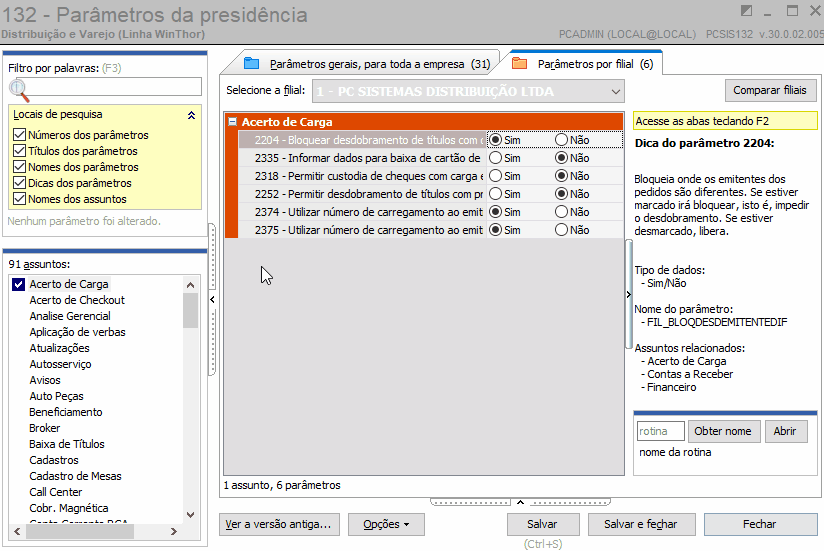
Task: Select Não for parameter 2204
Action: click(561, 140)
